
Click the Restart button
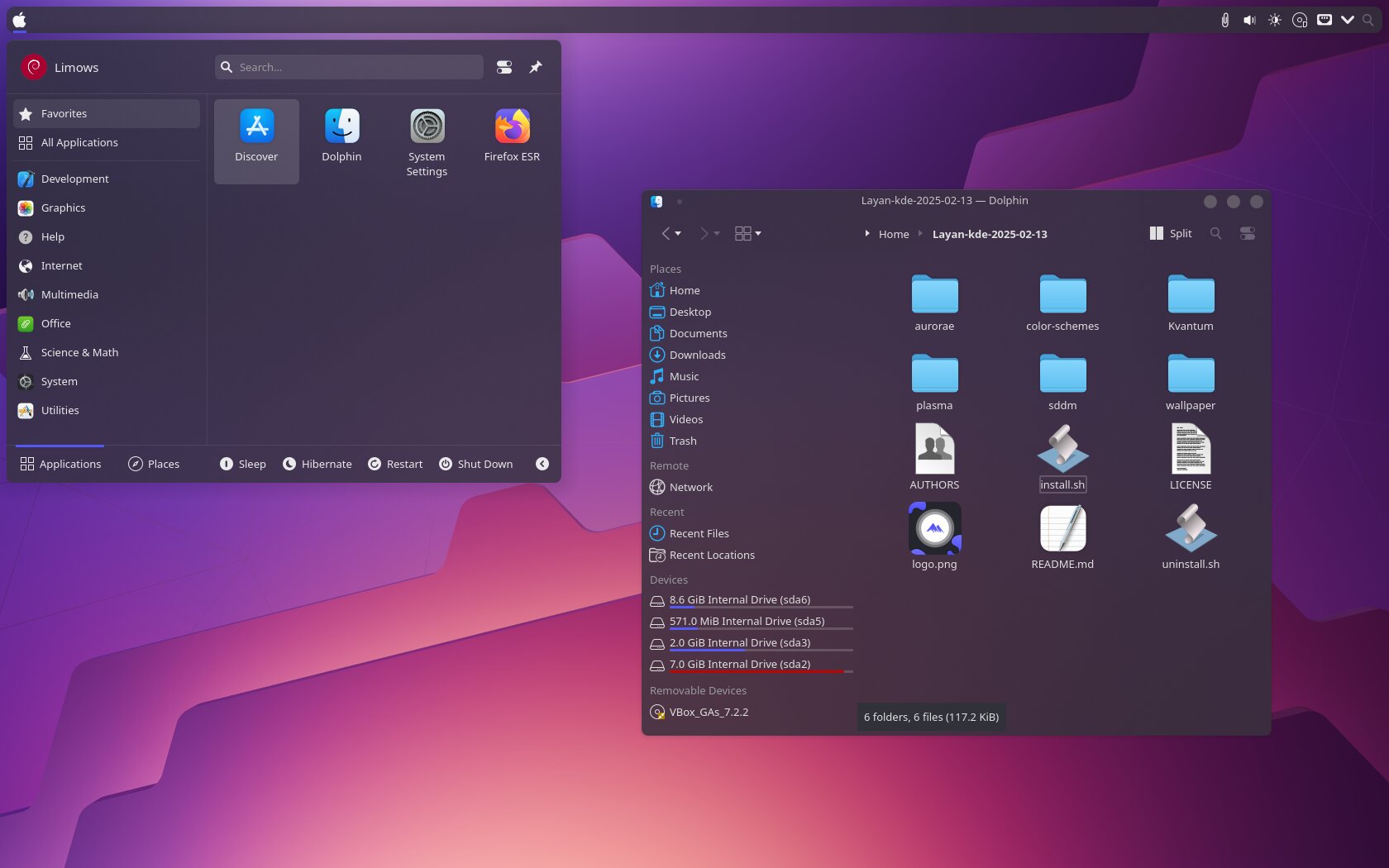coord(395,464)
